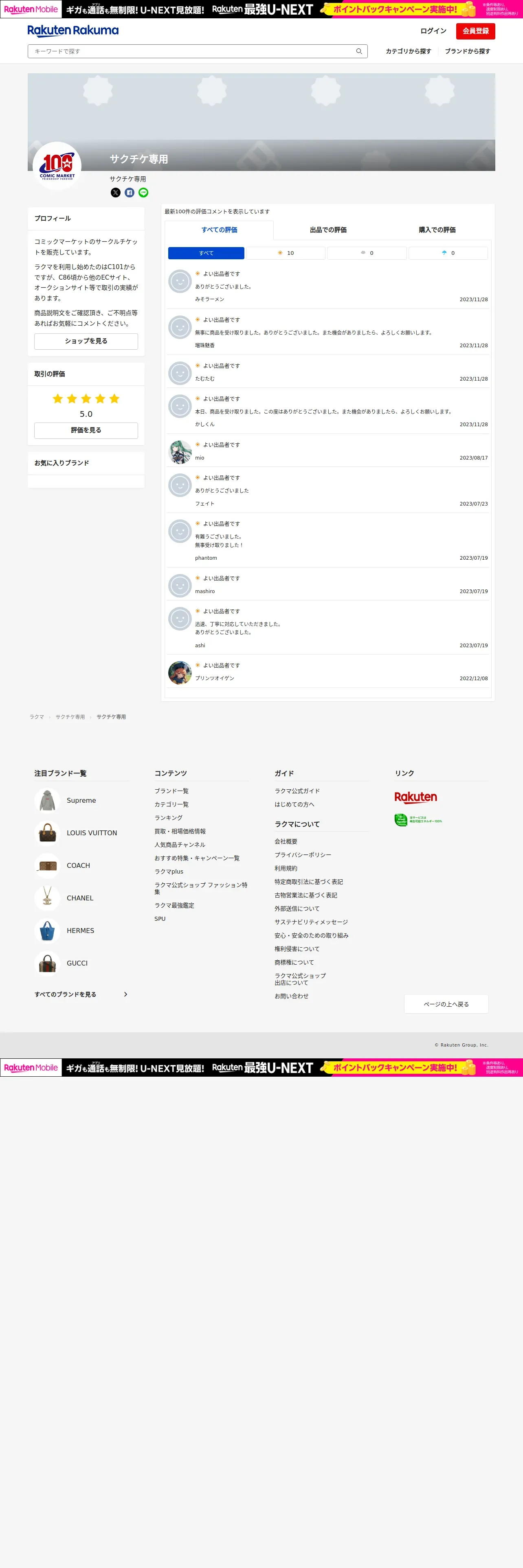This screenshot has height=1568, width=523.
Task: Click 瑠珠魅香 reviewer default avatar
Action: [180, 327]
